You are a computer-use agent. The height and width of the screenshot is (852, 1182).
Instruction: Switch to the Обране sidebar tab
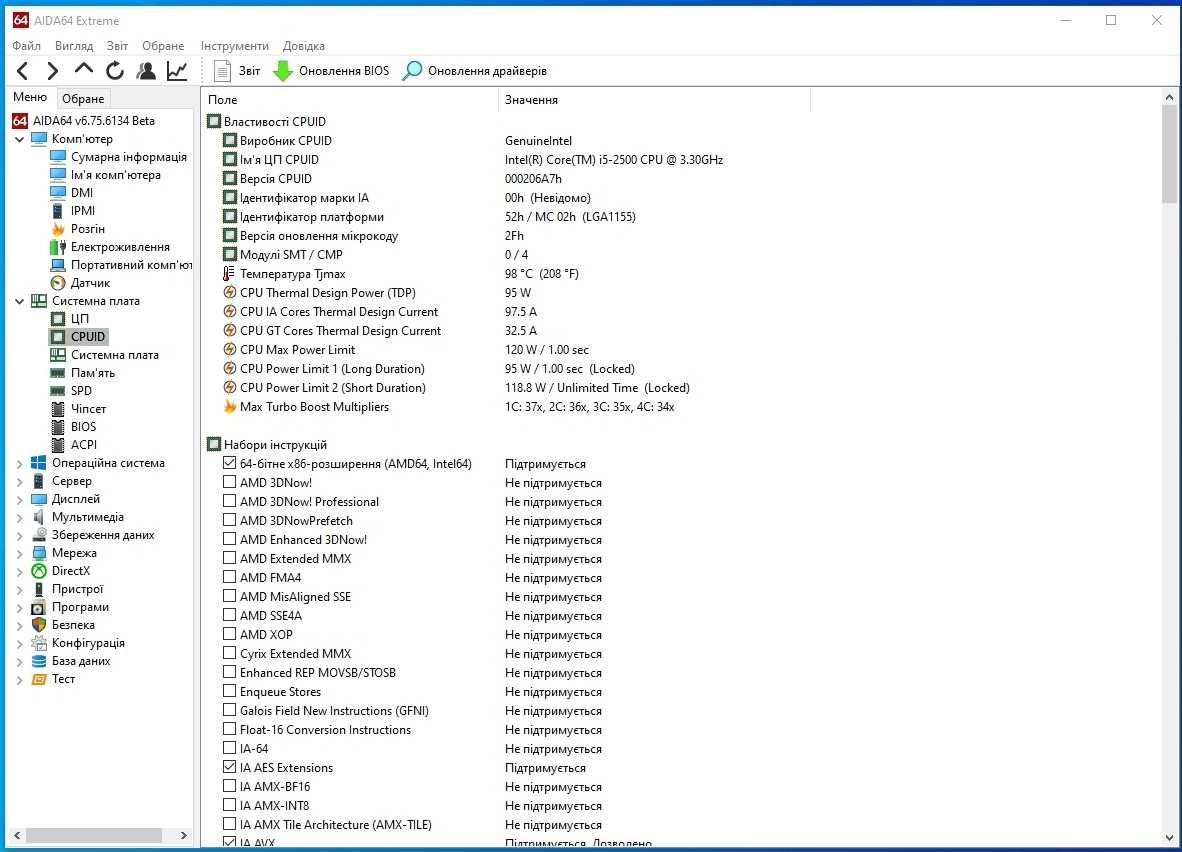click(x=83, y=99)
